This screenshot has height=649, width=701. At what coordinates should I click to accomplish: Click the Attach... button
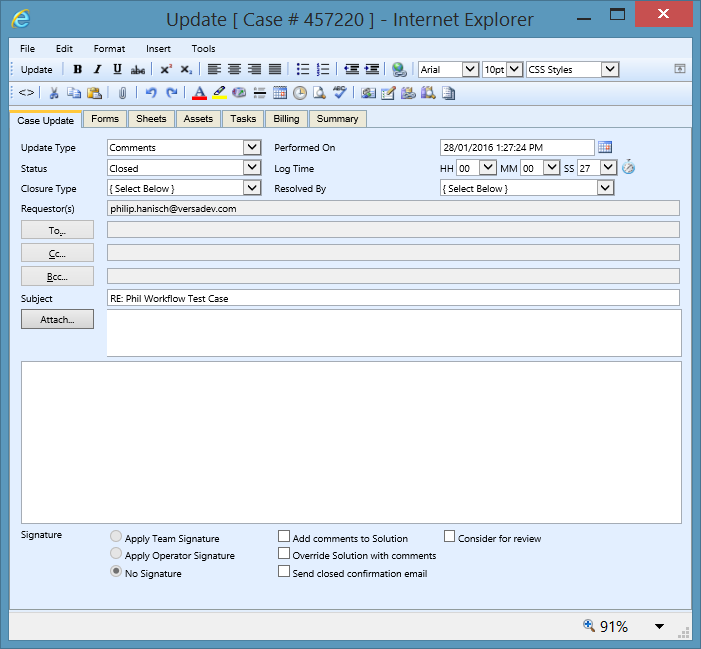(x=57, y=320)
